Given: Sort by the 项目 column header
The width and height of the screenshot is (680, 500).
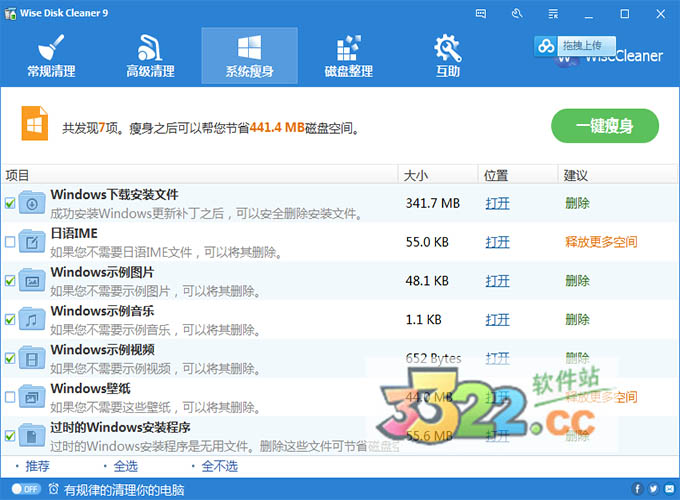Looking at the screenshot, I should coord(199,175).
